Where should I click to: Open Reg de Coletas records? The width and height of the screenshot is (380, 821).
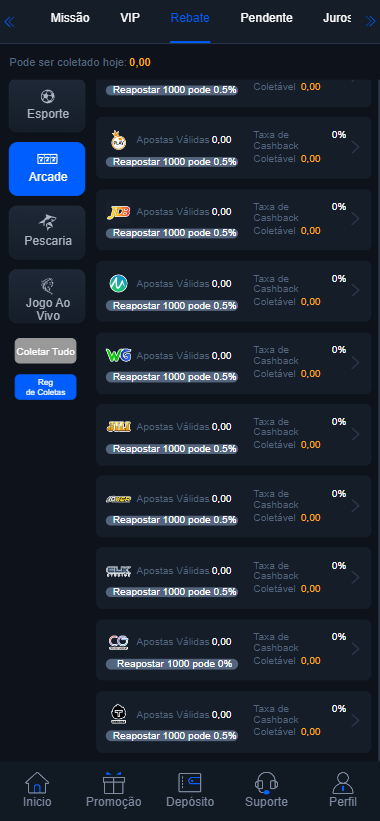click(46, 387)
